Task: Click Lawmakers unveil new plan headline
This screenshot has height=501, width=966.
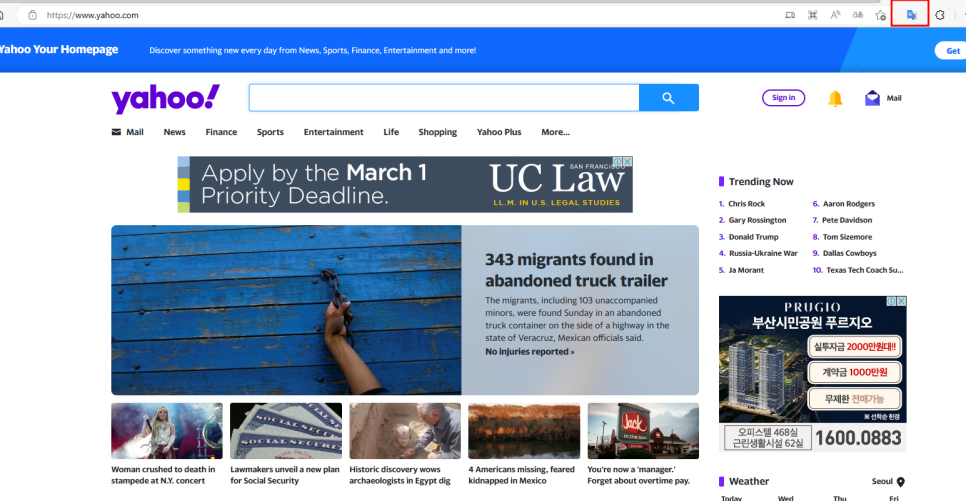Action: (285, 475)
